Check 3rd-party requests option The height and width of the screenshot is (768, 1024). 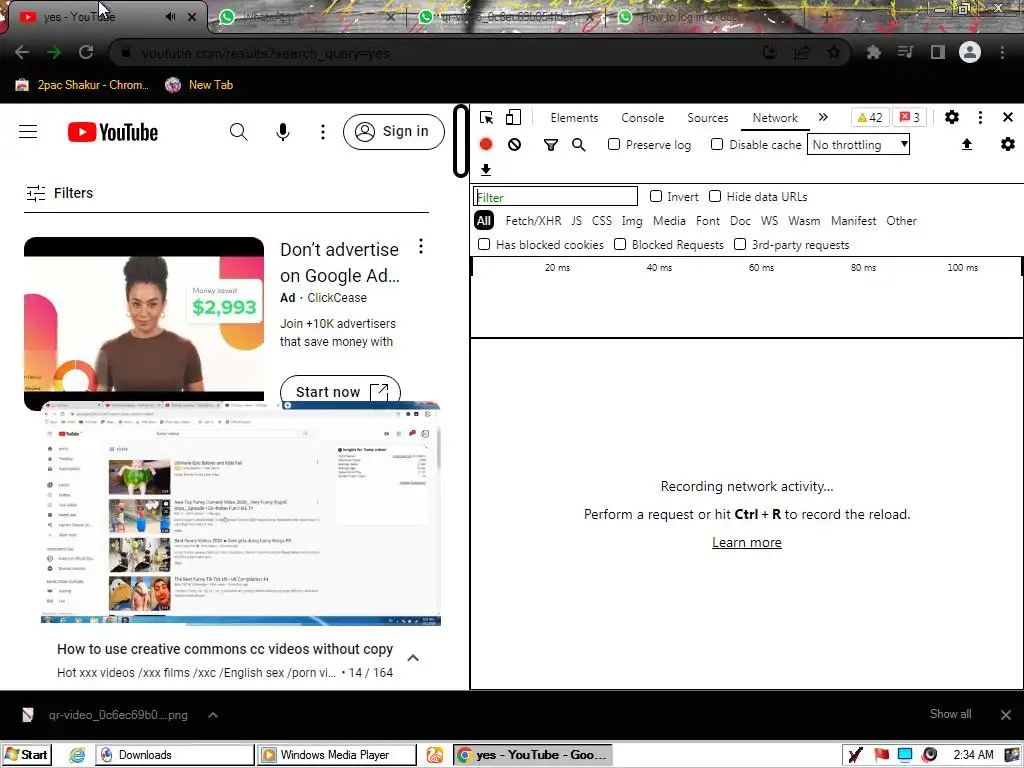pos(740,244)
